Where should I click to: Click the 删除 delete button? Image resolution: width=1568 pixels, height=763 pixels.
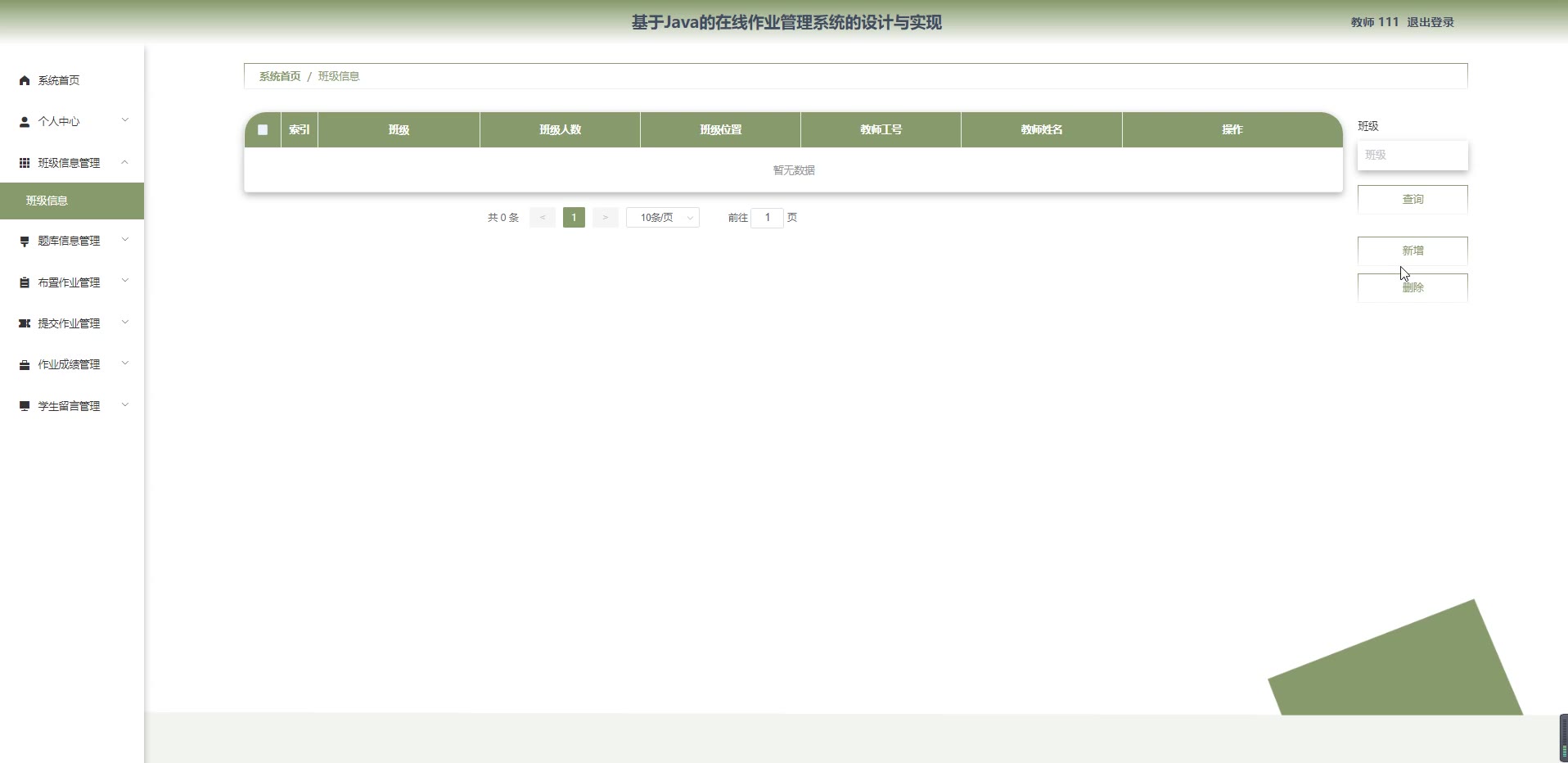click(1413, 287)
